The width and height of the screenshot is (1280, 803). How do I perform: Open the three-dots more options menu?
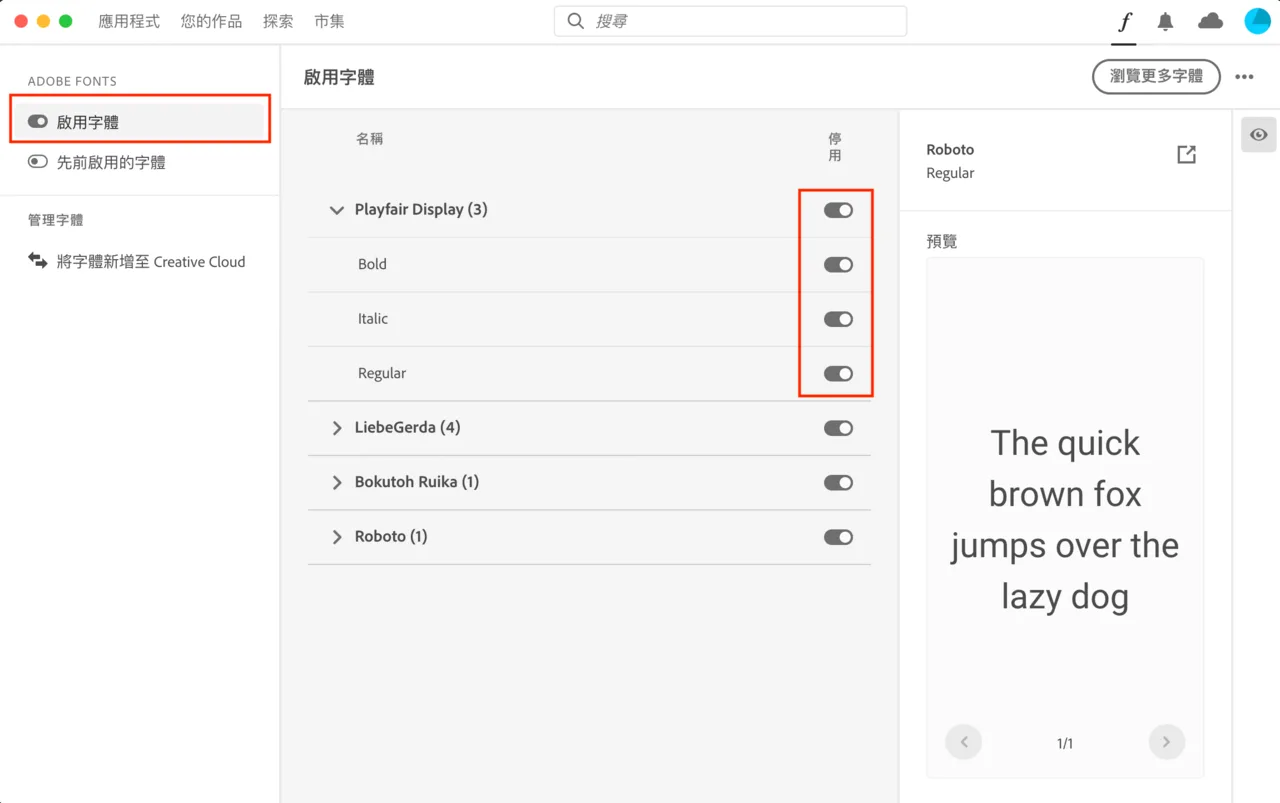[1244, 77]
